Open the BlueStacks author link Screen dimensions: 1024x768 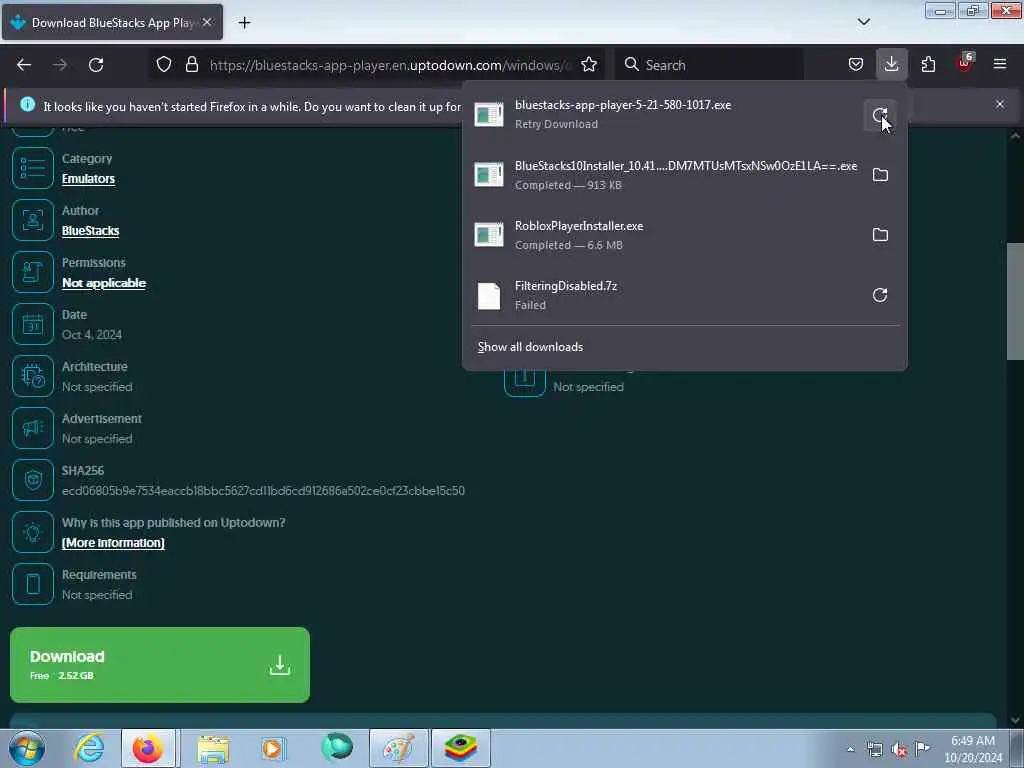[x=90, y=231]
